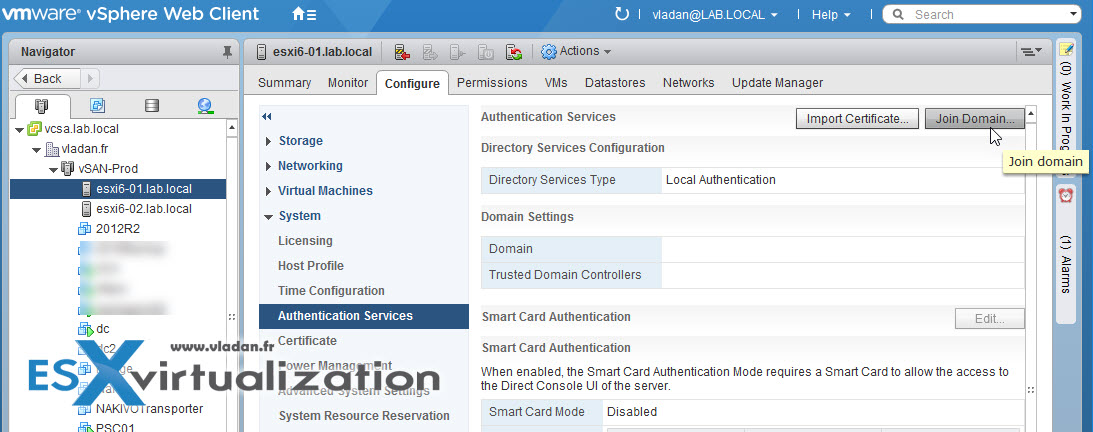This screenshot has height=432, width=1093.
Task: Collapse the vcsa.lab.local tree node
Action: (18, 130)
